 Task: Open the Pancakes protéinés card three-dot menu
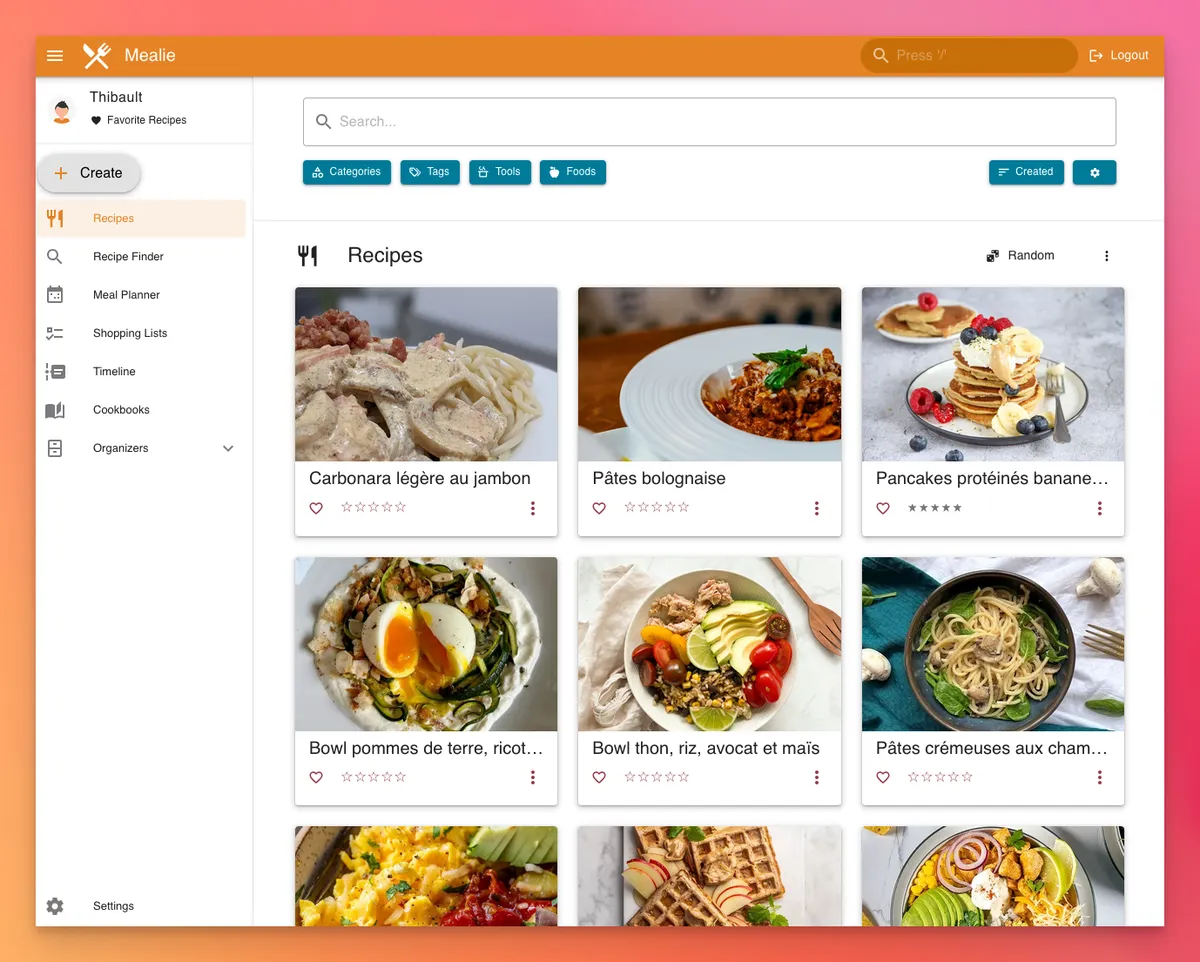click(1099, 508)
